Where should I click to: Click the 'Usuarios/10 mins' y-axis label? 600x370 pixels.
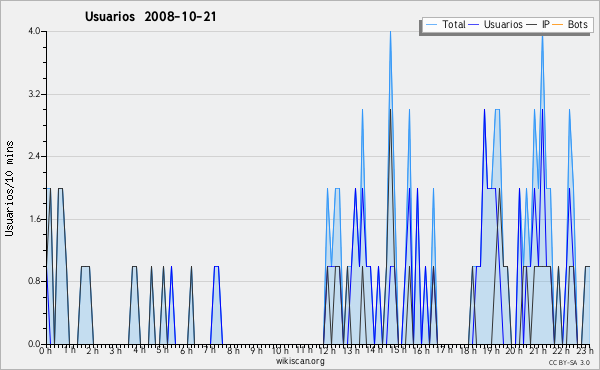(x=9, y=188)
